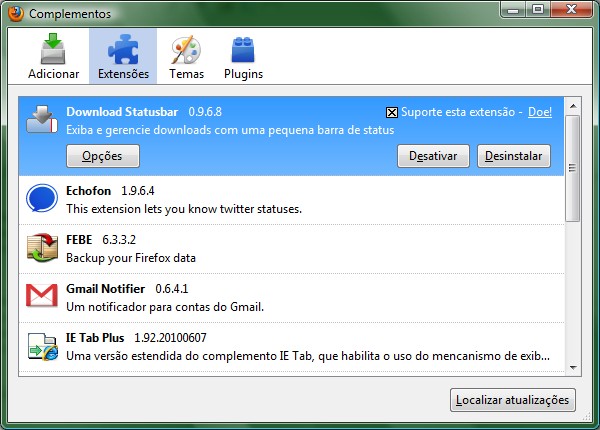Click the IE Tab Plus description text

coord(308,356)
